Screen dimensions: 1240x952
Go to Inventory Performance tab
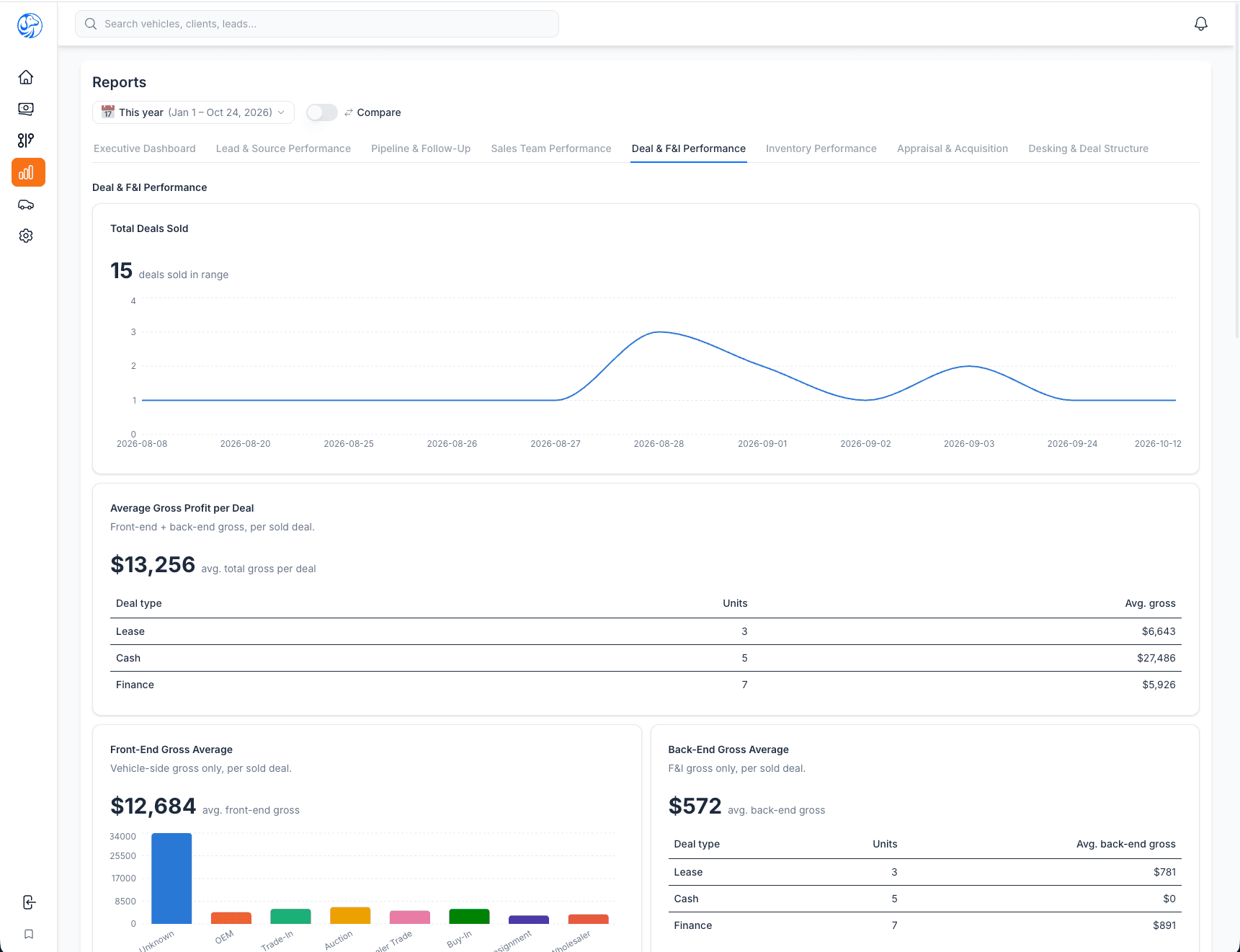pyautogui.click(x=821, y=148)
